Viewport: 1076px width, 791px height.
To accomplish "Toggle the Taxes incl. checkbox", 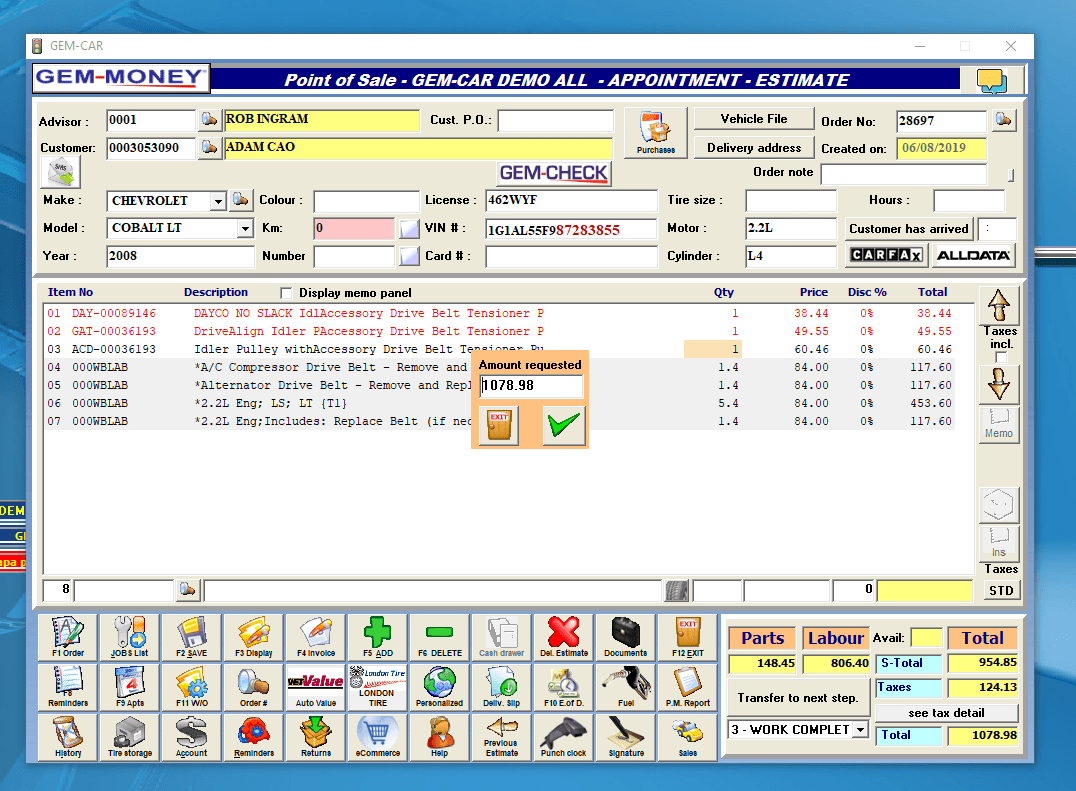I will [1001, 357].
